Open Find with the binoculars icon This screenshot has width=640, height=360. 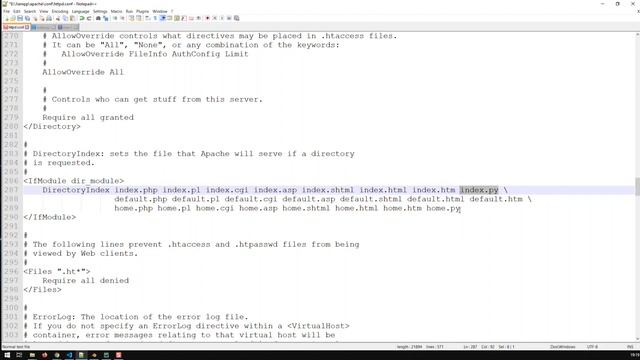[98, 18]
